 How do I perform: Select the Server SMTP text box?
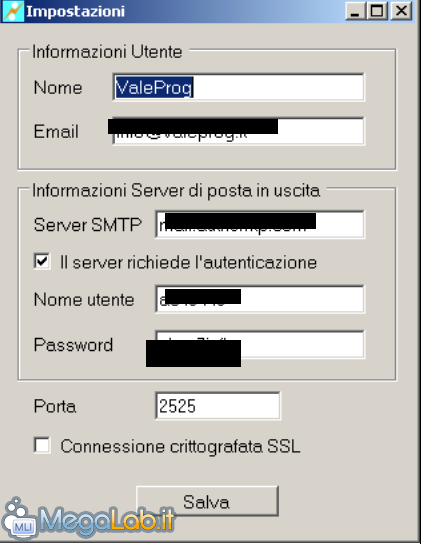click(x=260, y=224)
